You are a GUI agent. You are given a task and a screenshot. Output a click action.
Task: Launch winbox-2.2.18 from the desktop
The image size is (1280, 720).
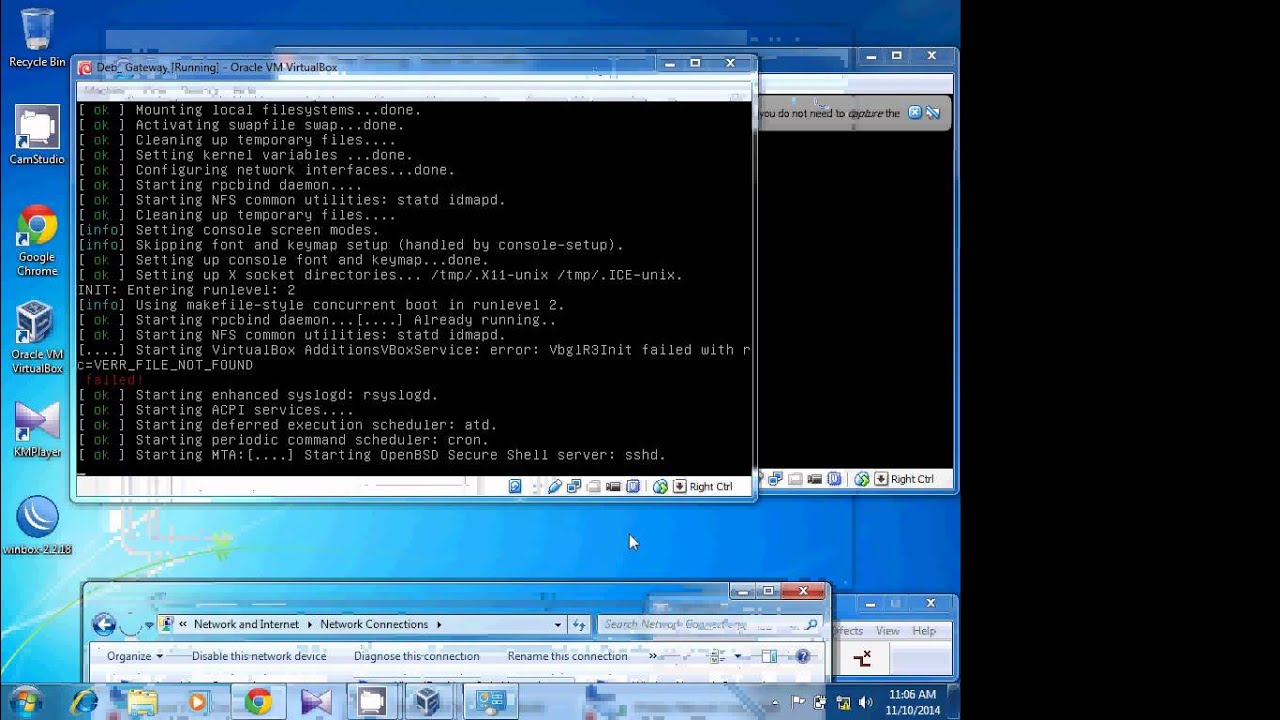pyautogui.click(x=37, y=526)
